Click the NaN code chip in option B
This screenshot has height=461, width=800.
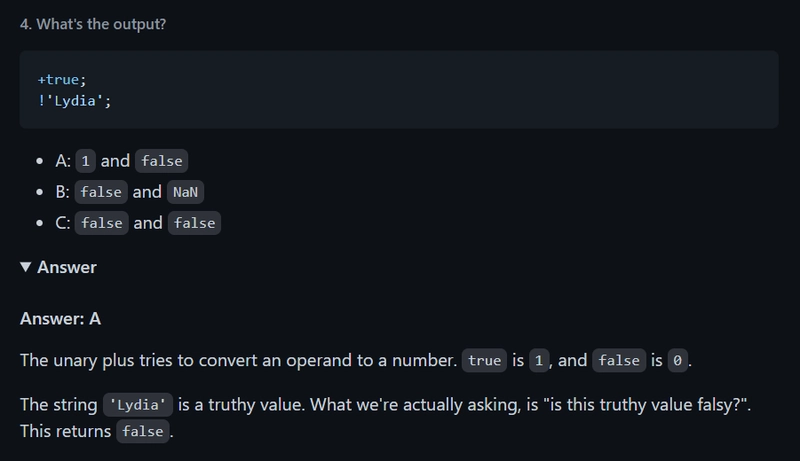pos(185,192)
